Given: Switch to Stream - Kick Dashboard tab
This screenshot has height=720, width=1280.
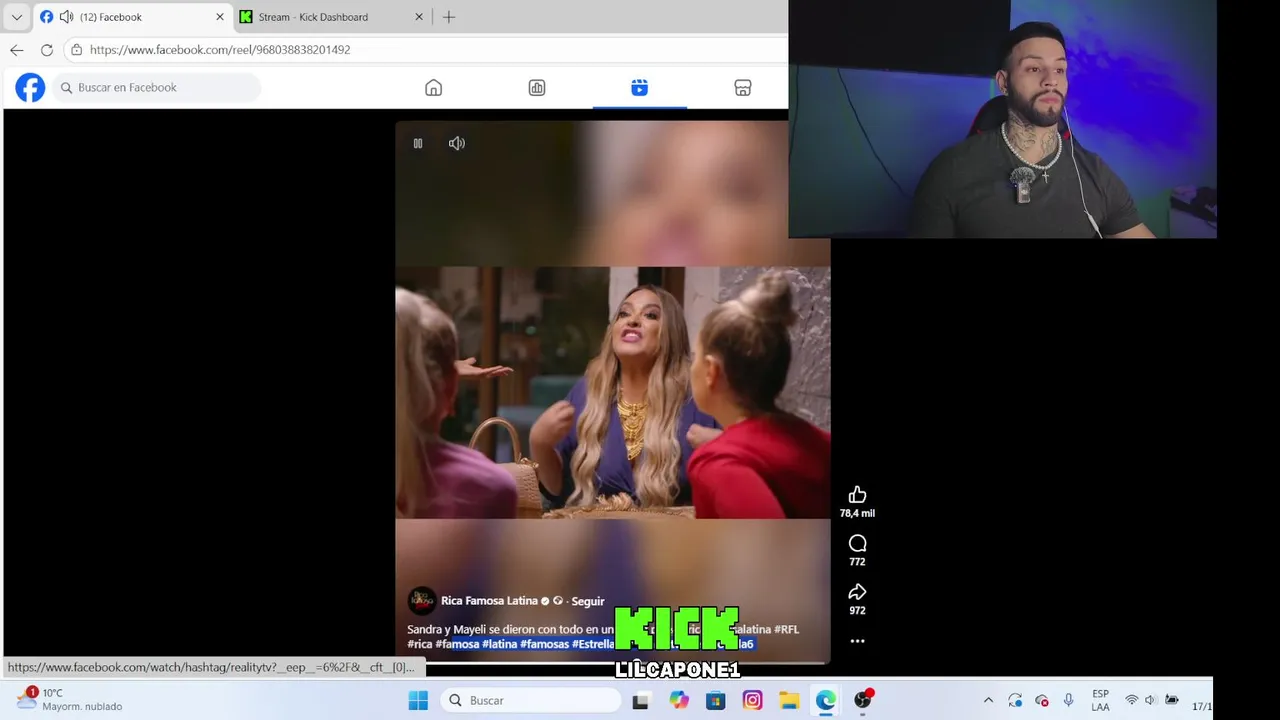Looking at the screenshot, I should coord(333,17).
